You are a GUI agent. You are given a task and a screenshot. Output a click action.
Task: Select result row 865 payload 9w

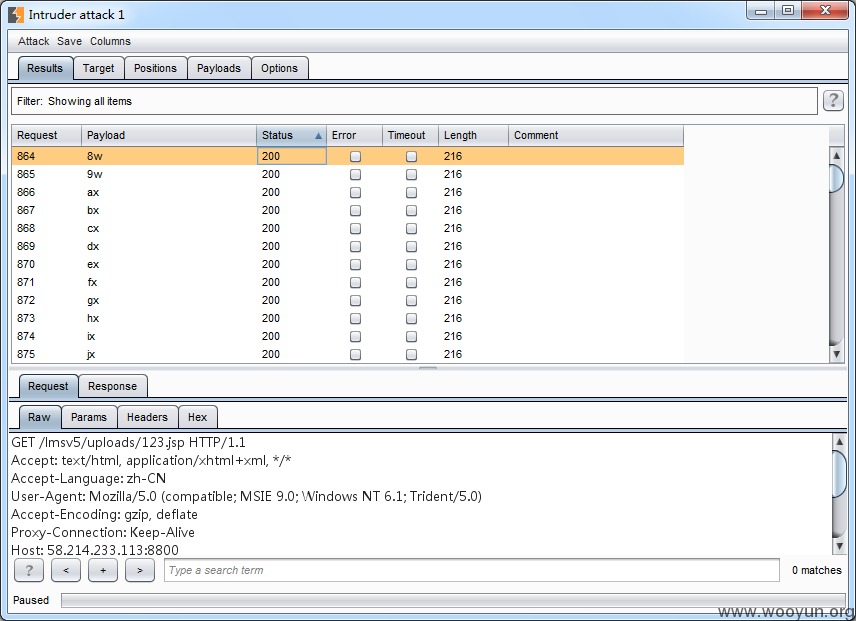tap(348, 174)
